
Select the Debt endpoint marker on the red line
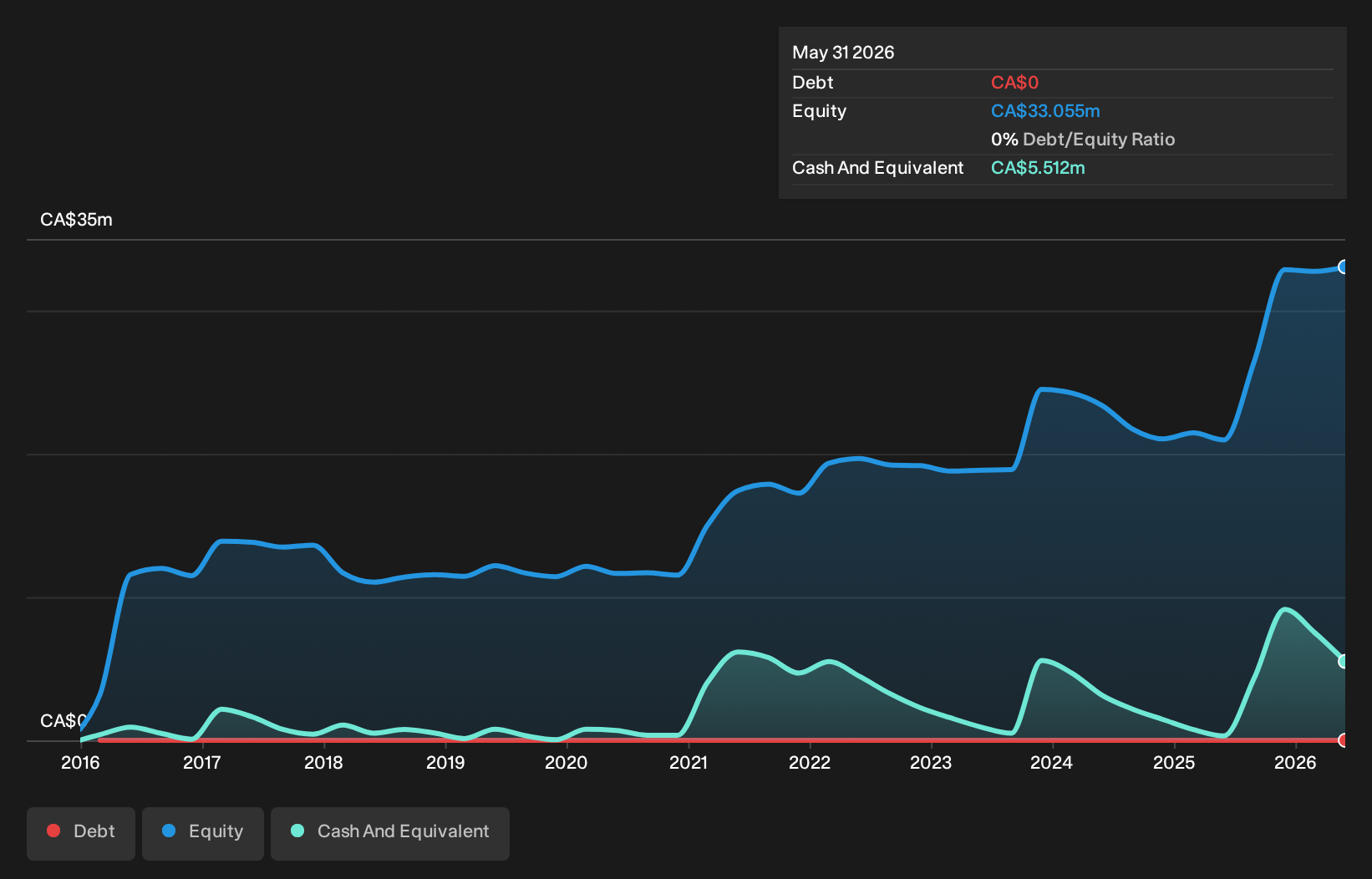pos(1344,740)
